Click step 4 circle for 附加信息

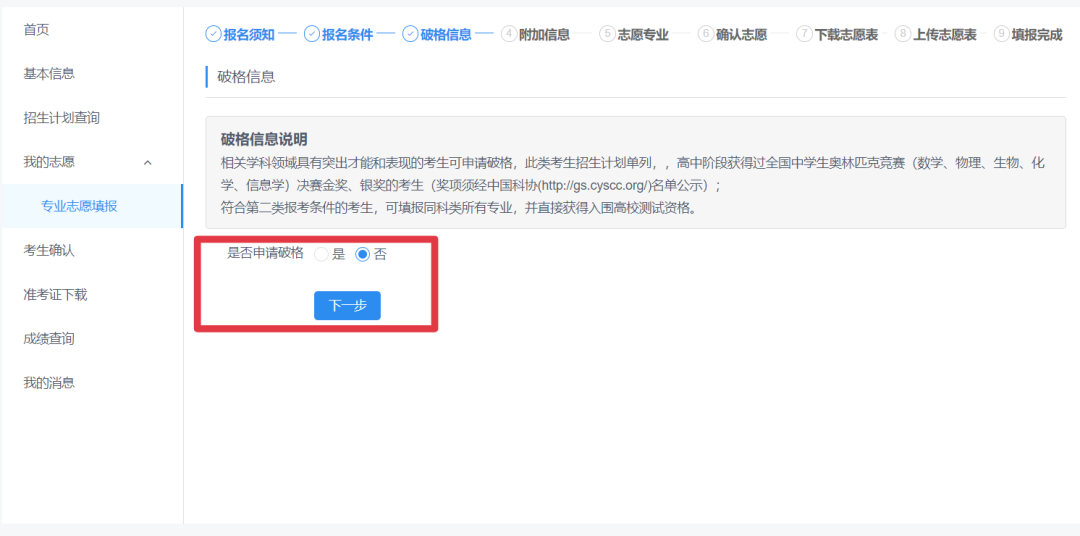[x=509, y=34]
